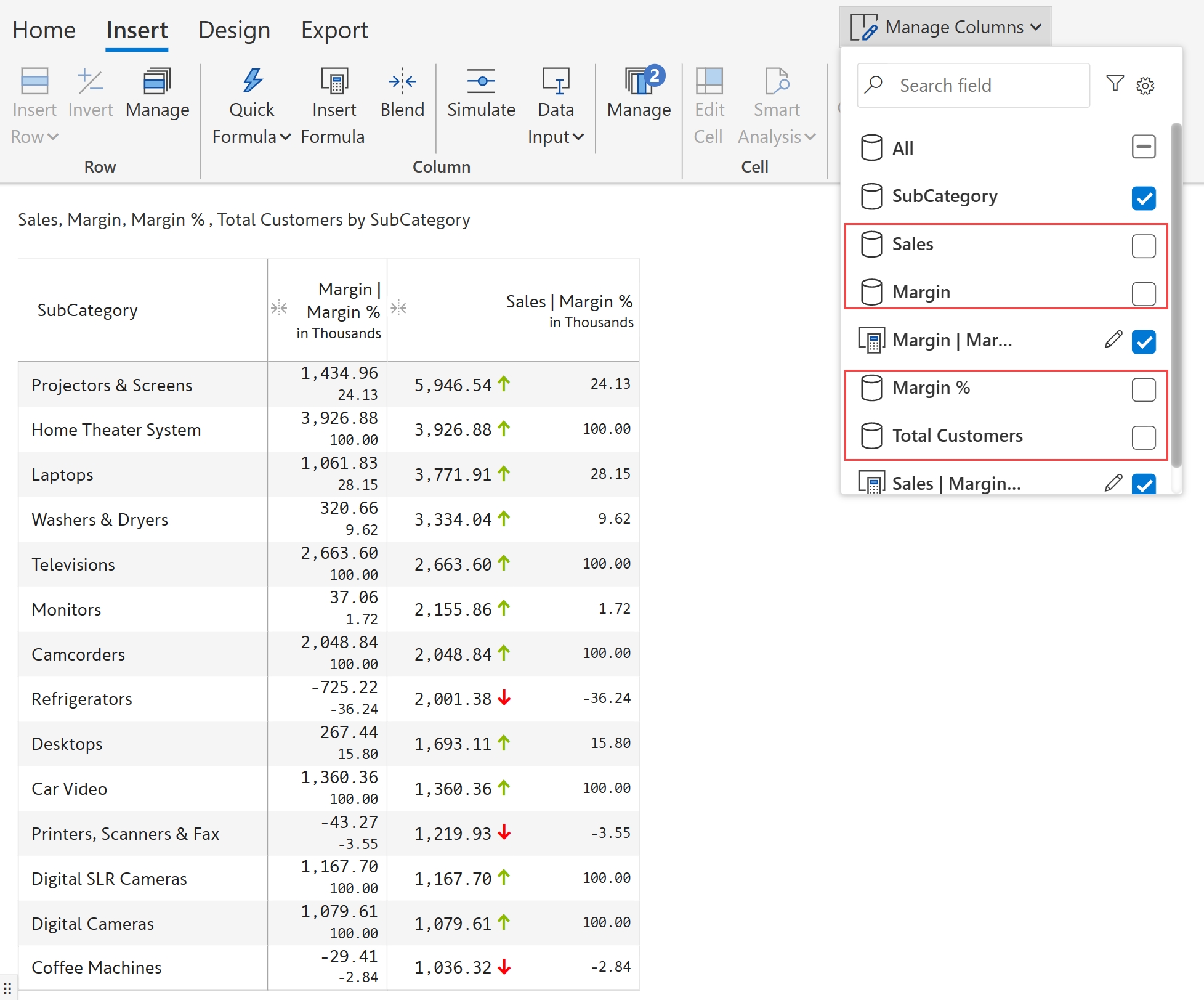The image size is (1204, 1000).
Task: Check the Sales column checkbox
Action: coord(1143,246)
